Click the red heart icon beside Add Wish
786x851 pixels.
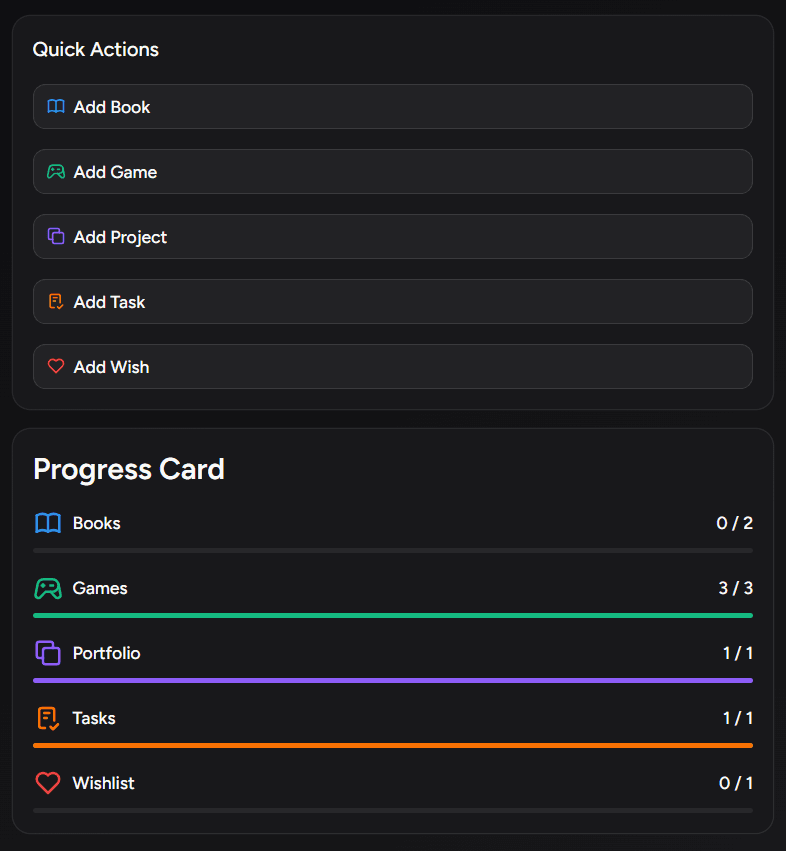coord(56,367)
